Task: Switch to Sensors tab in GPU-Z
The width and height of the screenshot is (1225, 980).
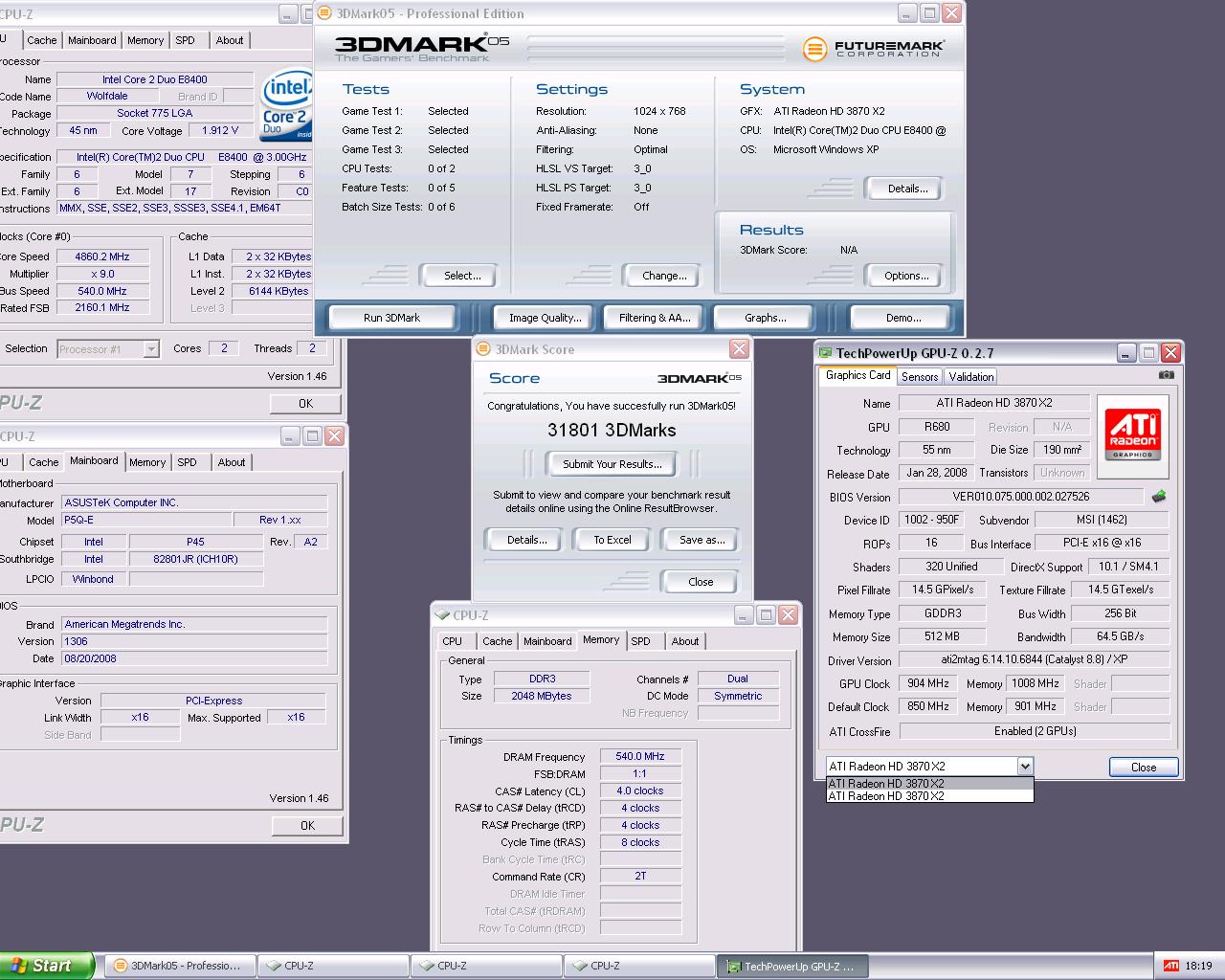Action: [920, 377]
